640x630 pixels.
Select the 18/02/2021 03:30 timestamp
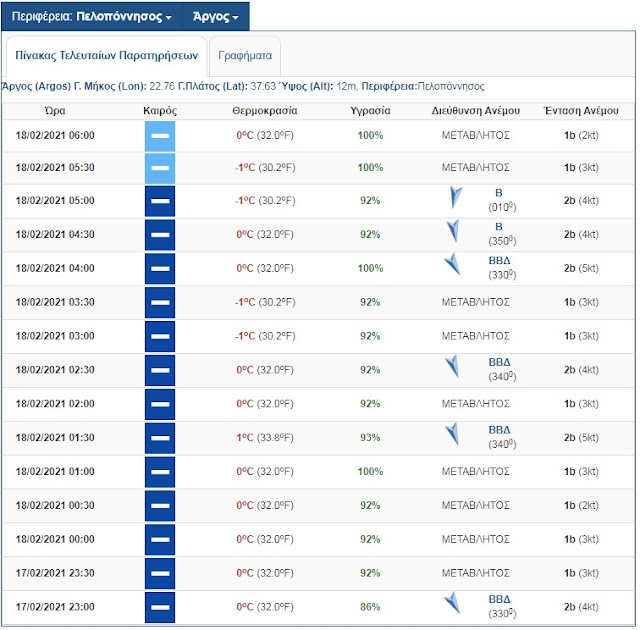tap(55, 302)
